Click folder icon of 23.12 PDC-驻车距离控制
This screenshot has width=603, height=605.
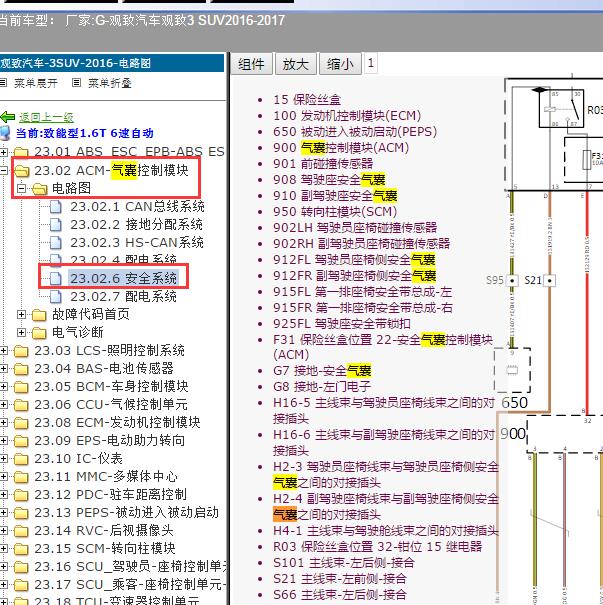pyautogui.click(x=22, y=495)
